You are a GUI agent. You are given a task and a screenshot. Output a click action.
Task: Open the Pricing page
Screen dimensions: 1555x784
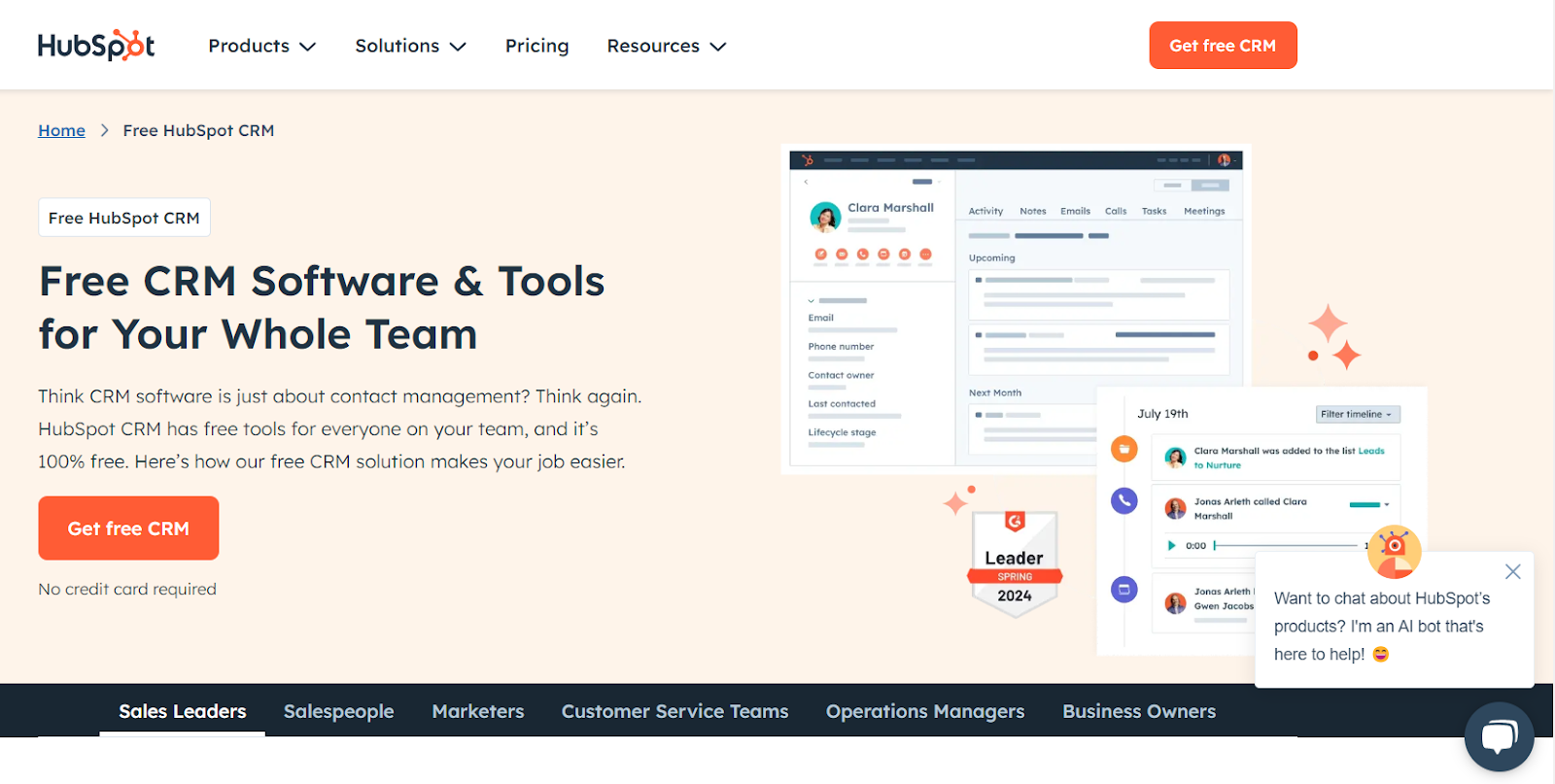pyautogui.click(x=536, y=46)
